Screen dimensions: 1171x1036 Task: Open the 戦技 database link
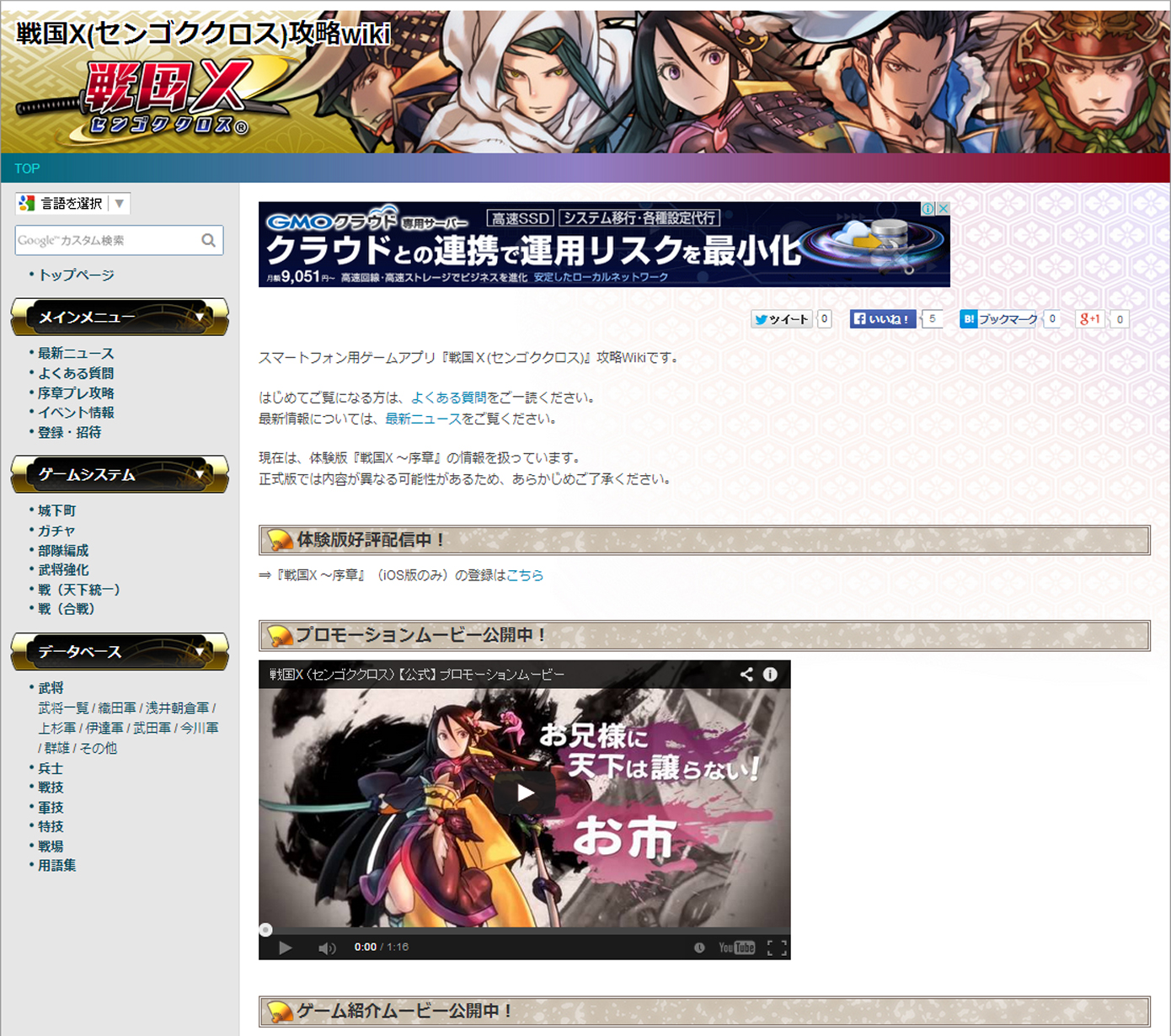tap(51, 788)
